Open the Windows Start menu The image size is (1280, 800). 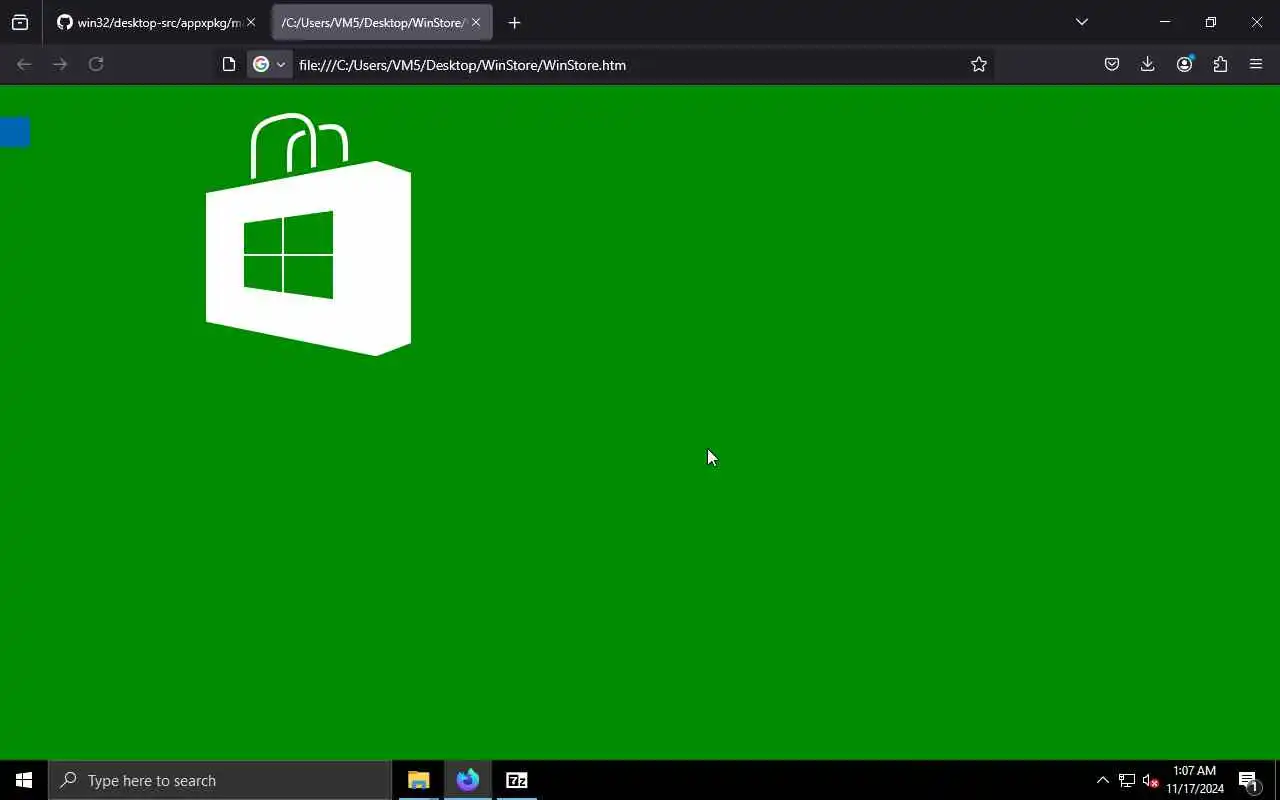(x=24, y=780)
